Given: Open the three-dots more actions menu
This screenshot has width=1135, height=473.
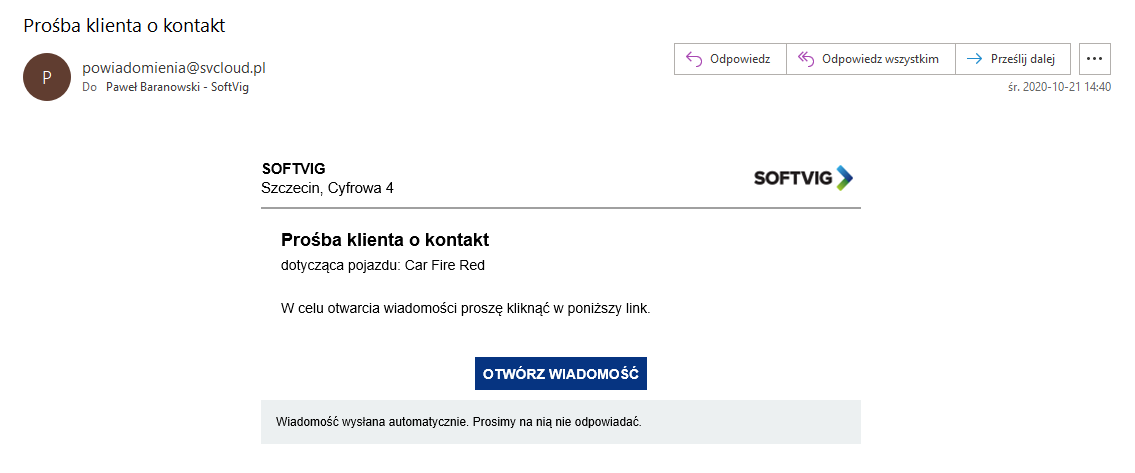Looking at the screenshot, I should point(1095,59).
